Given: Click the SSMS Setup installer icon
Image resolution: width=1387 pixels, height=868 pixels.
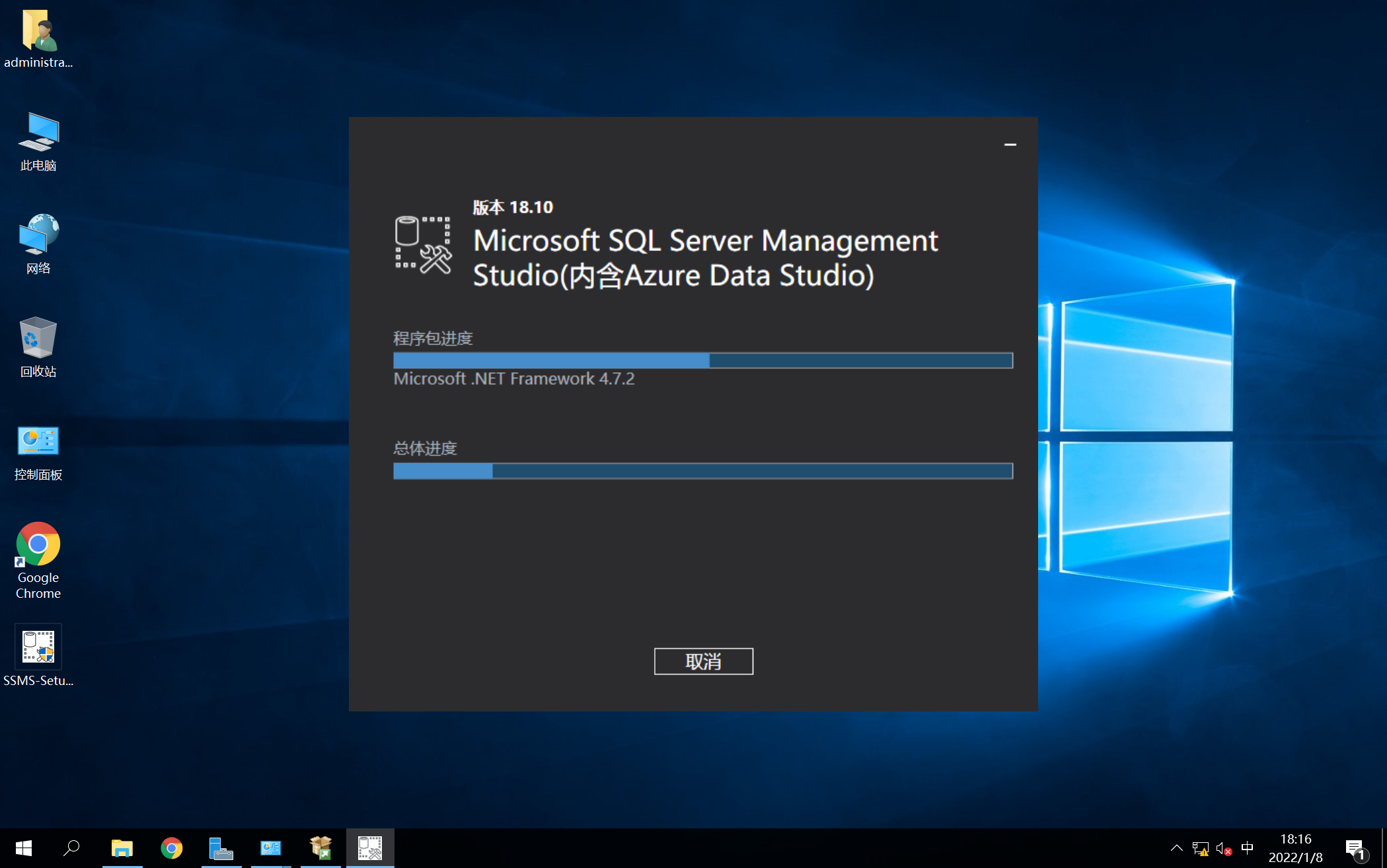Looking at the screenshot, I should click(x=37, y=647).
